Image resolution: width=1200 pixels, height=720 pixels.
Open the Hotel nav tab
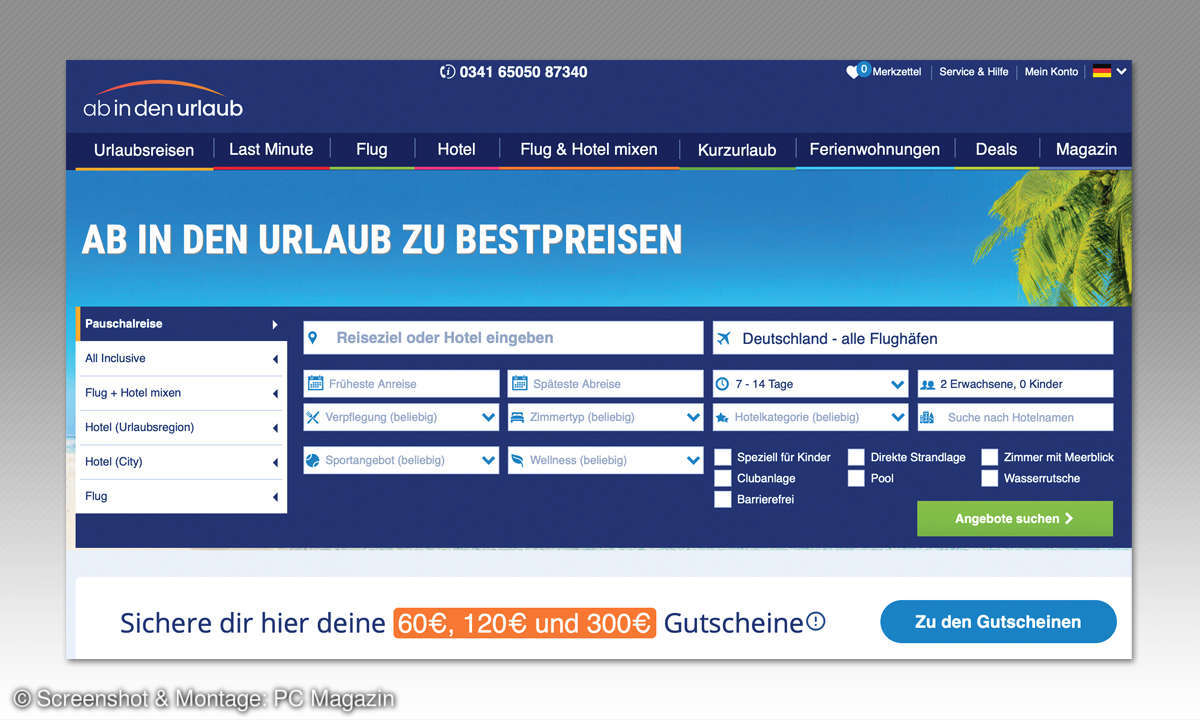pyautogui.click(x=456, y=150)
